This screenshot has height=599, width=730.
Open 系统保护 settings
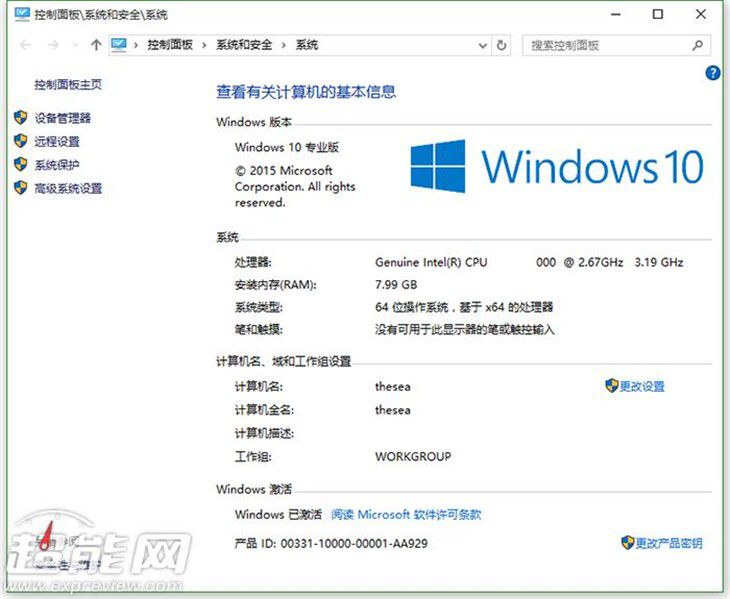(x=57, y=164)
